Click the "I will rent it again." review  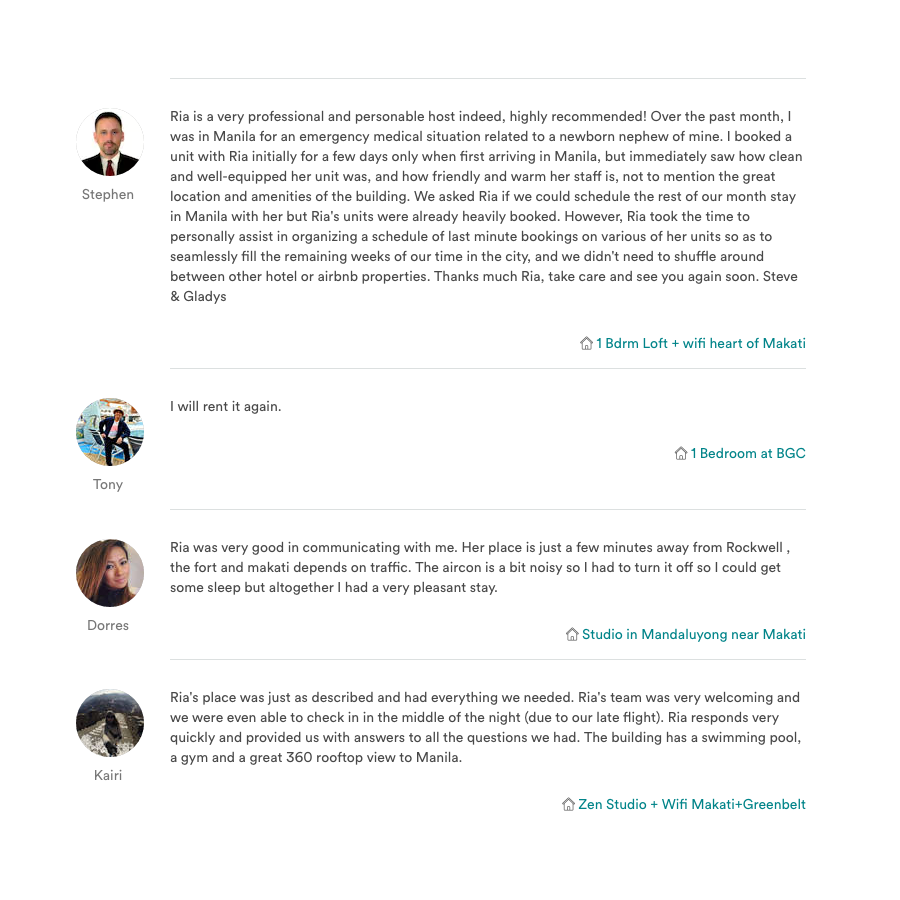[x=226, y=406]
